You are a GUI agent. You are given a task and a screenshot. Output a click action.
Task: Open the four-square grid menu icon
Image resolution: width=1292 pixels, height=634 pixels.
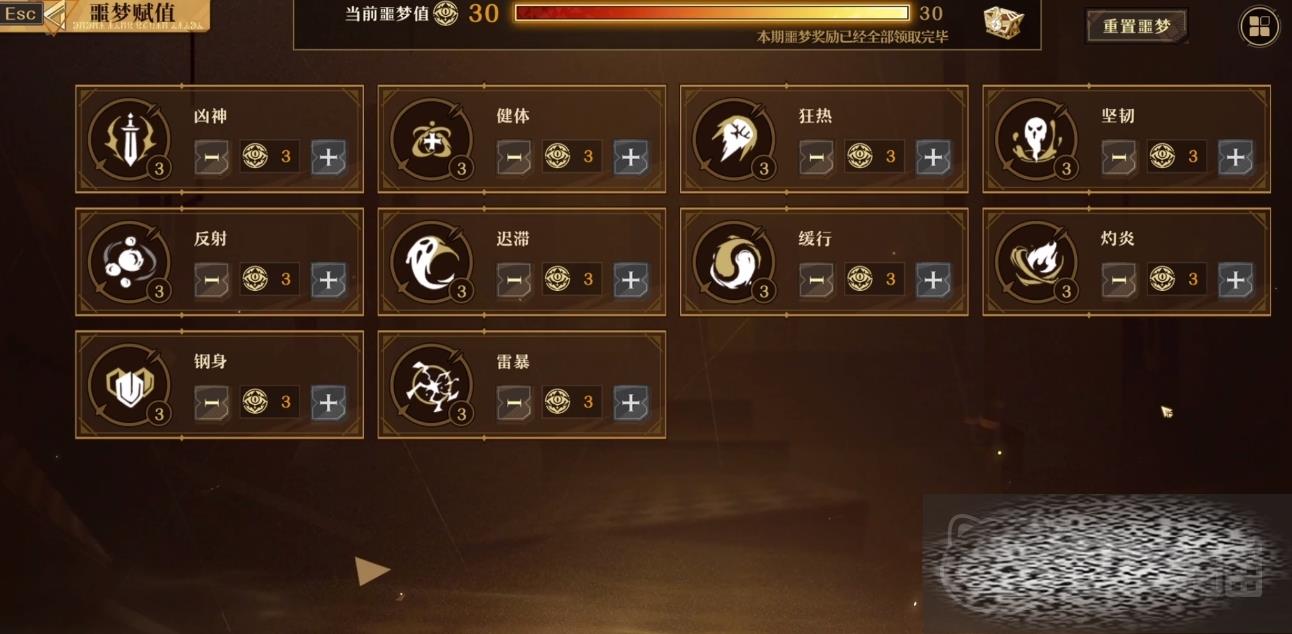coord(1259,27)
